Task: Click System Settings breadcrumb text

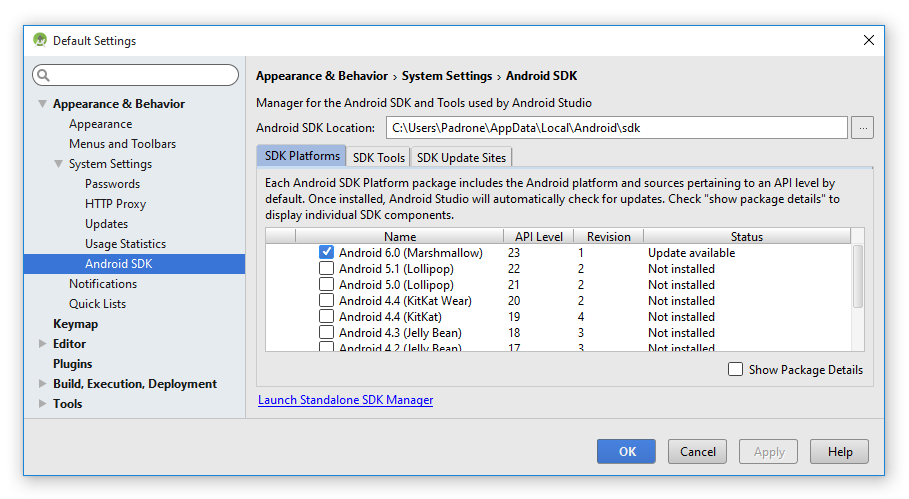Action: click(447, 76)
